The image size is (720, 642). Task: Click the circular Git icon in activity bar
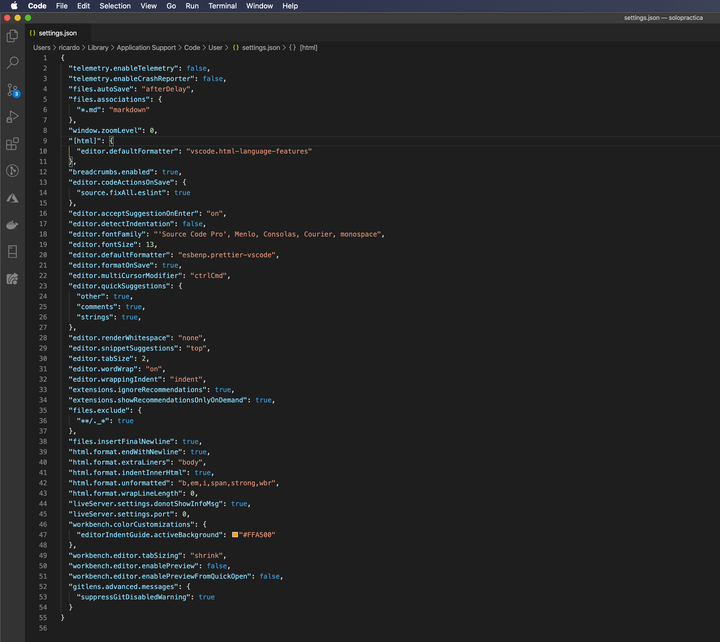tap(13, 171)
